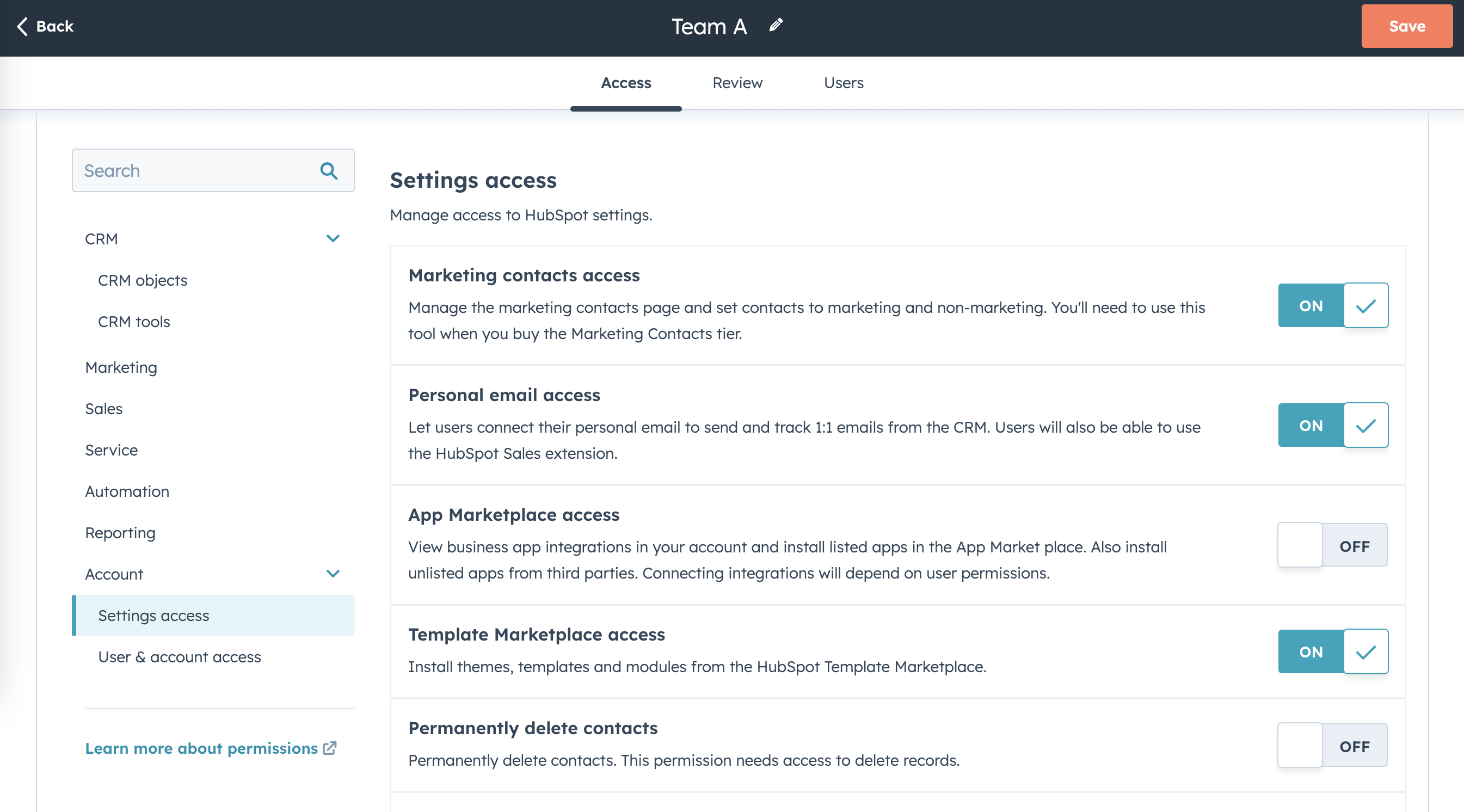Click Template Marketplace access title
Image resolution: width=1464 pixels, height=812 pixels.
[537, 634]
